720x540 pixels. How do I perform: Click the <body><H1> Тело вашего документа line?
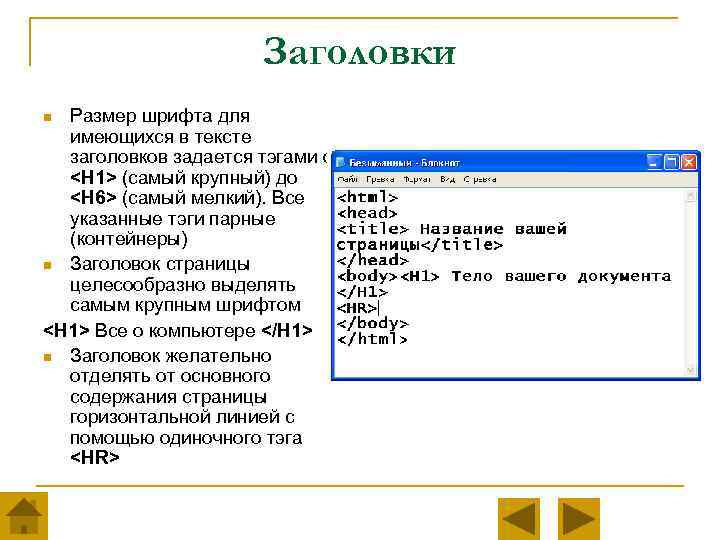click(x=504, y=276)
